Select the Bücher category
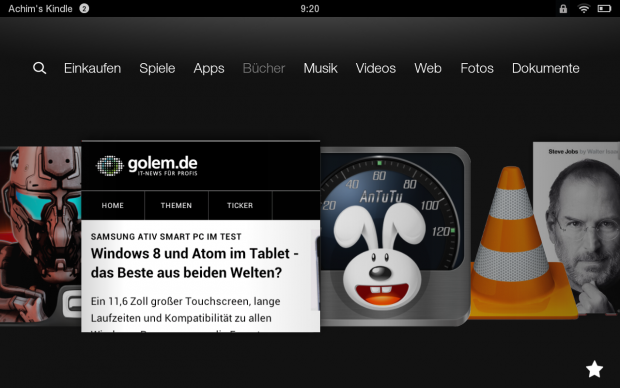The height and width of the screenshot is (388, 620). click(x=264, y=68)
